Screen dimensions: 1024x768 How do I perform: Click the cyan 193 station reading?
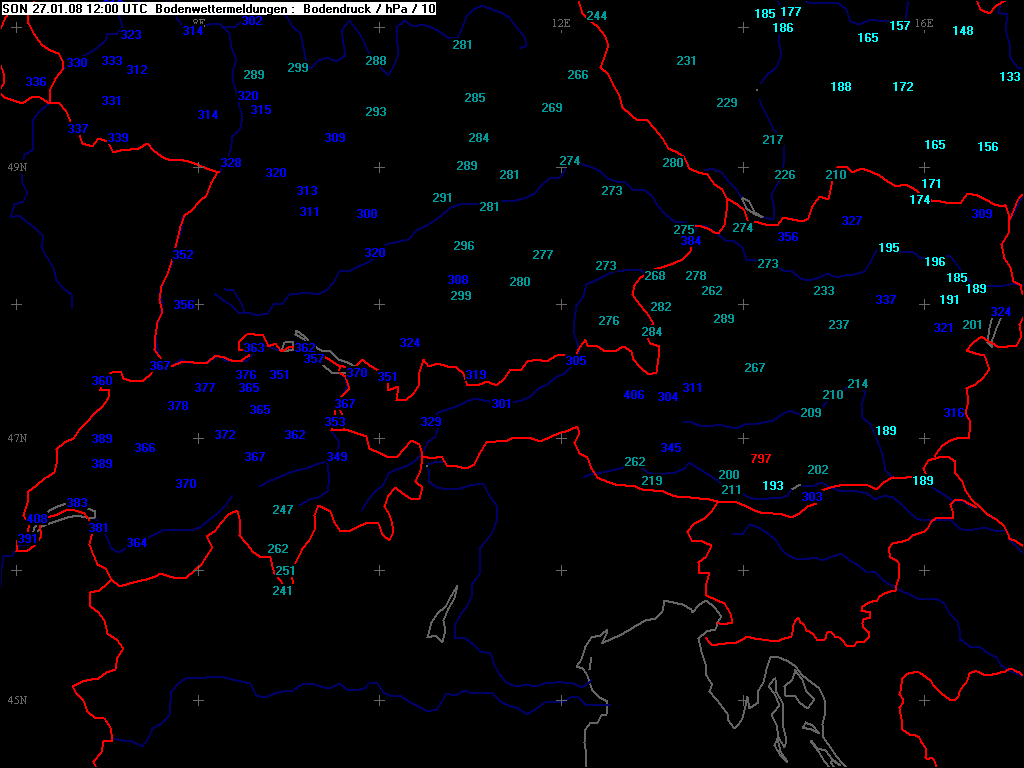[x=773, y=486]
